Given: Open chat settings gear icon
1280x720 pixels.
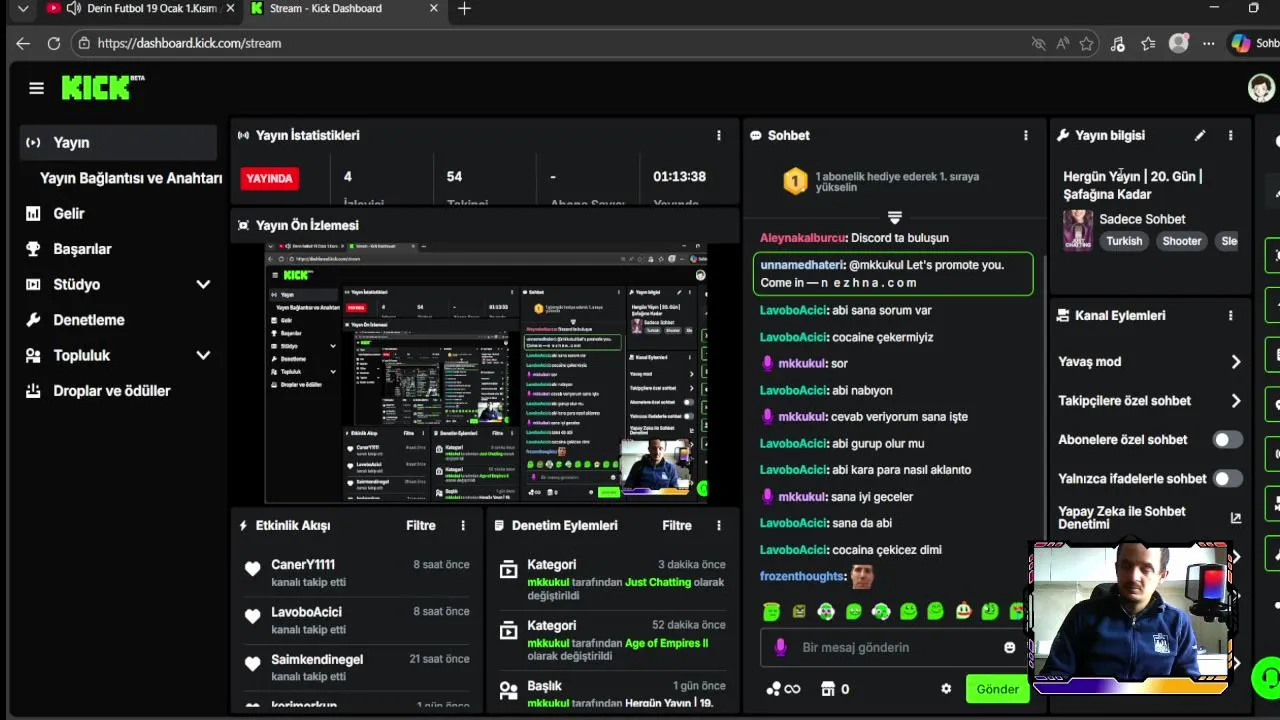Looking at the screenshot, I should coord(946,689).
